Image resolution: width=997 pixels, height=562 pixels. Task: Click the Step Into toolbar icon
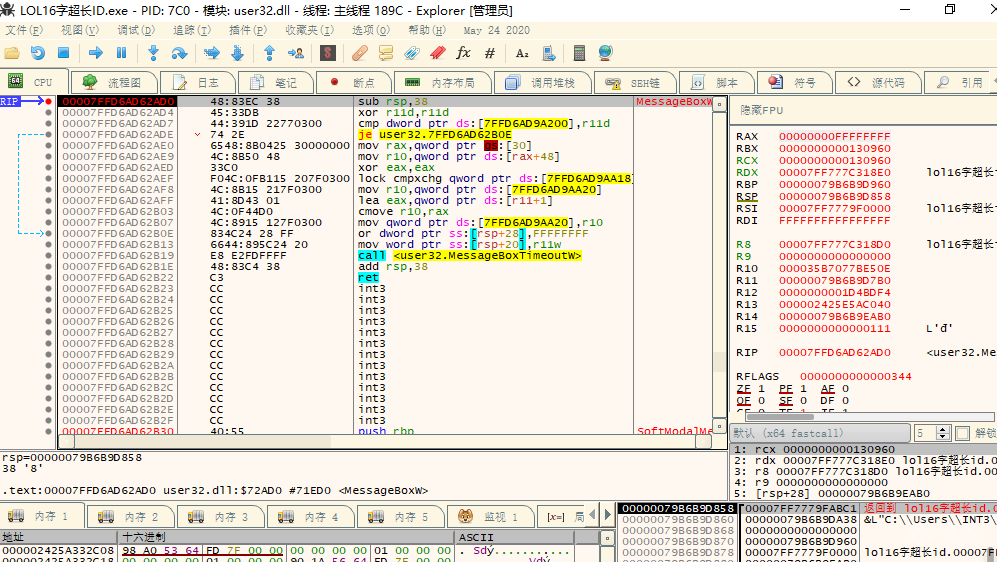(153, 53)
